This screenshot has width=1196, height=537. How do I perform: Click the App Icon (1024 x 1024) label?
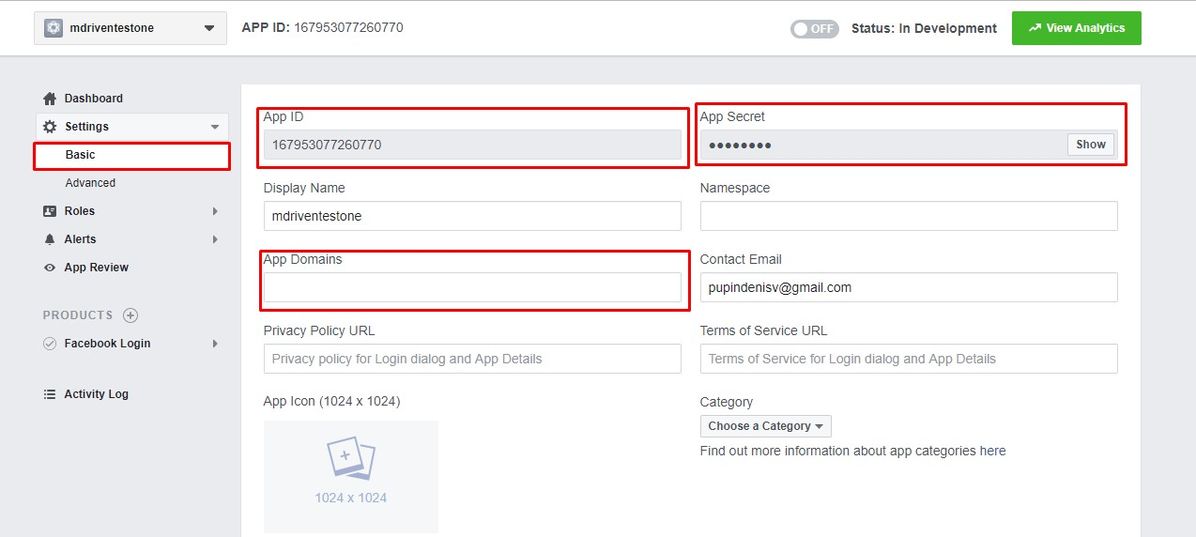tap(332, 401)
